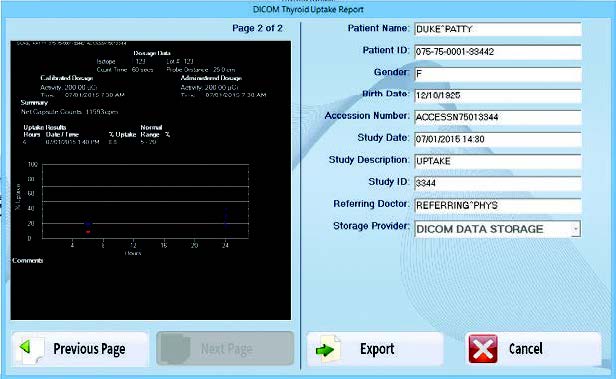Screen dimensions: 616x379
Task: Click the Page 2 of 2 label
Action: (x=257, y=28)
